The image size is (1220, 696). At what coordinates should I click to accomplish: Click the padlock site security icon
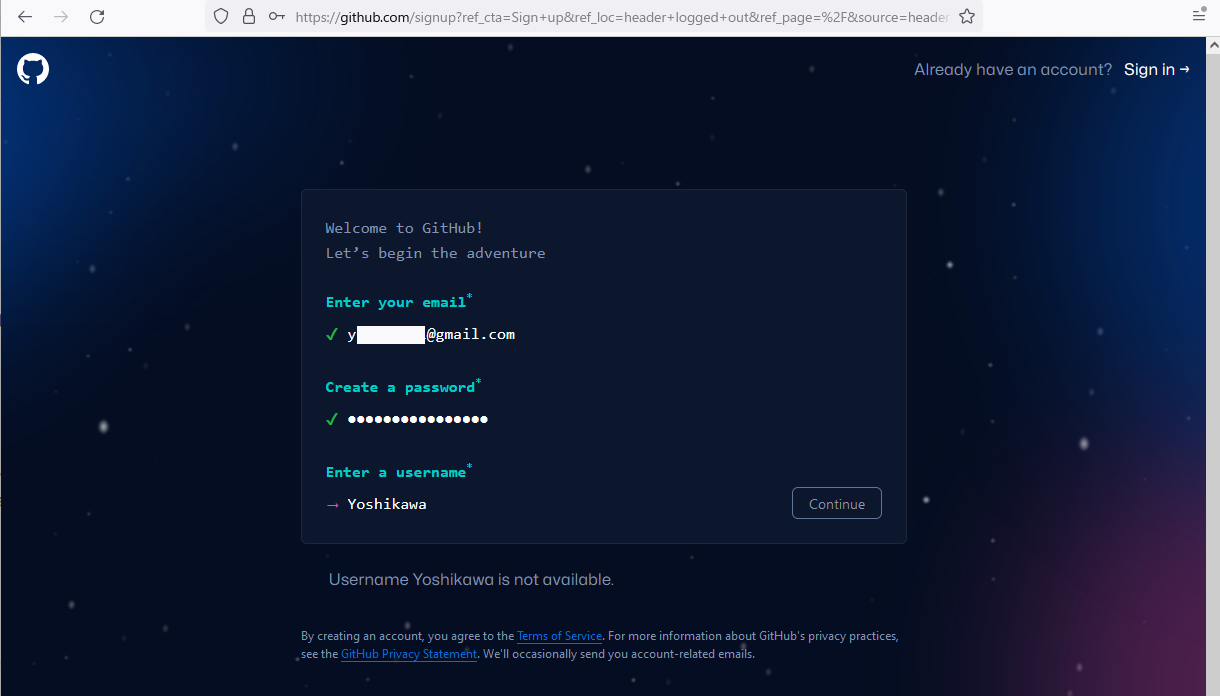click(x=249, y=16)
